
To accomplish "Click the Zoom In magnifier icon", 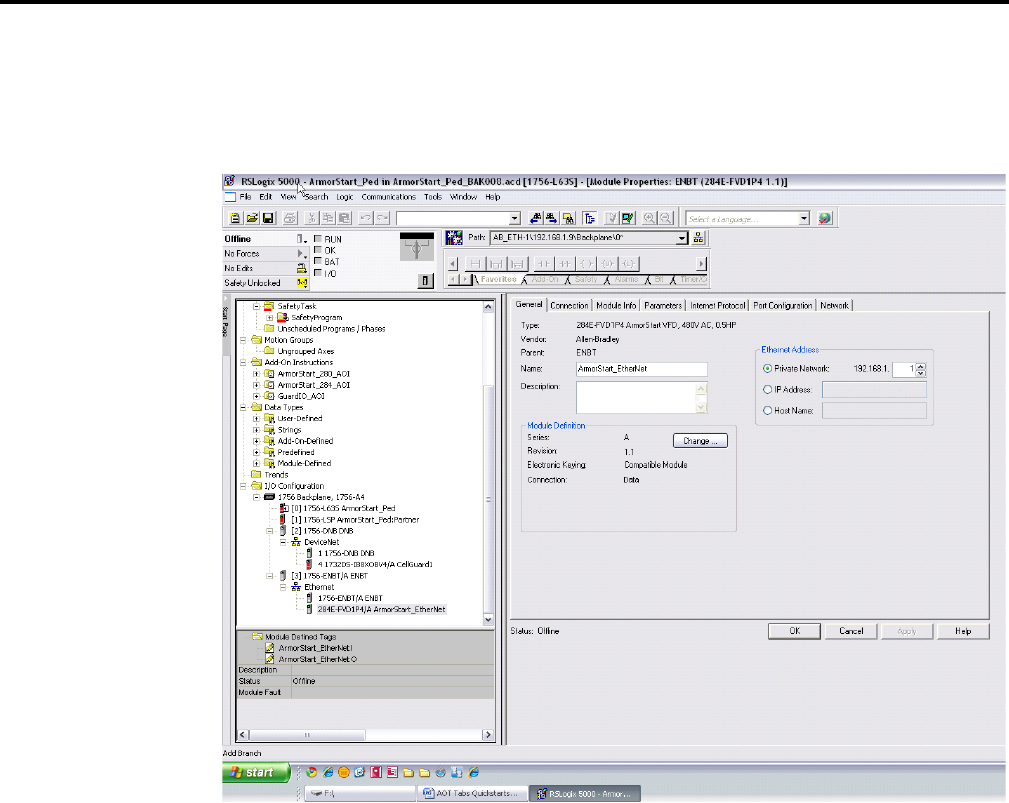I will point(649,219).
